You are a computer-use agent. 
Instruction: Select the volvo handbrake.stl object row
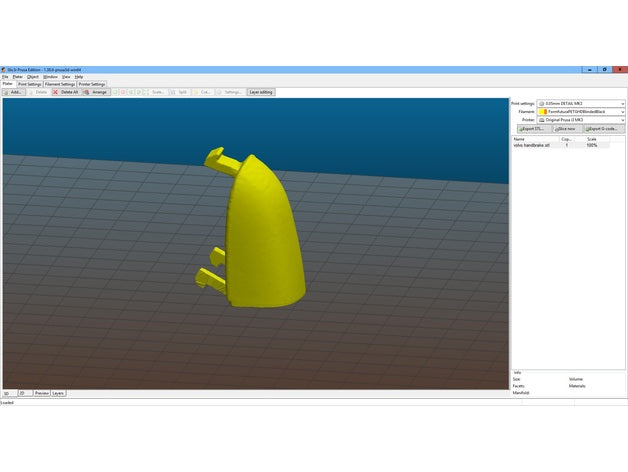[561, 145]
